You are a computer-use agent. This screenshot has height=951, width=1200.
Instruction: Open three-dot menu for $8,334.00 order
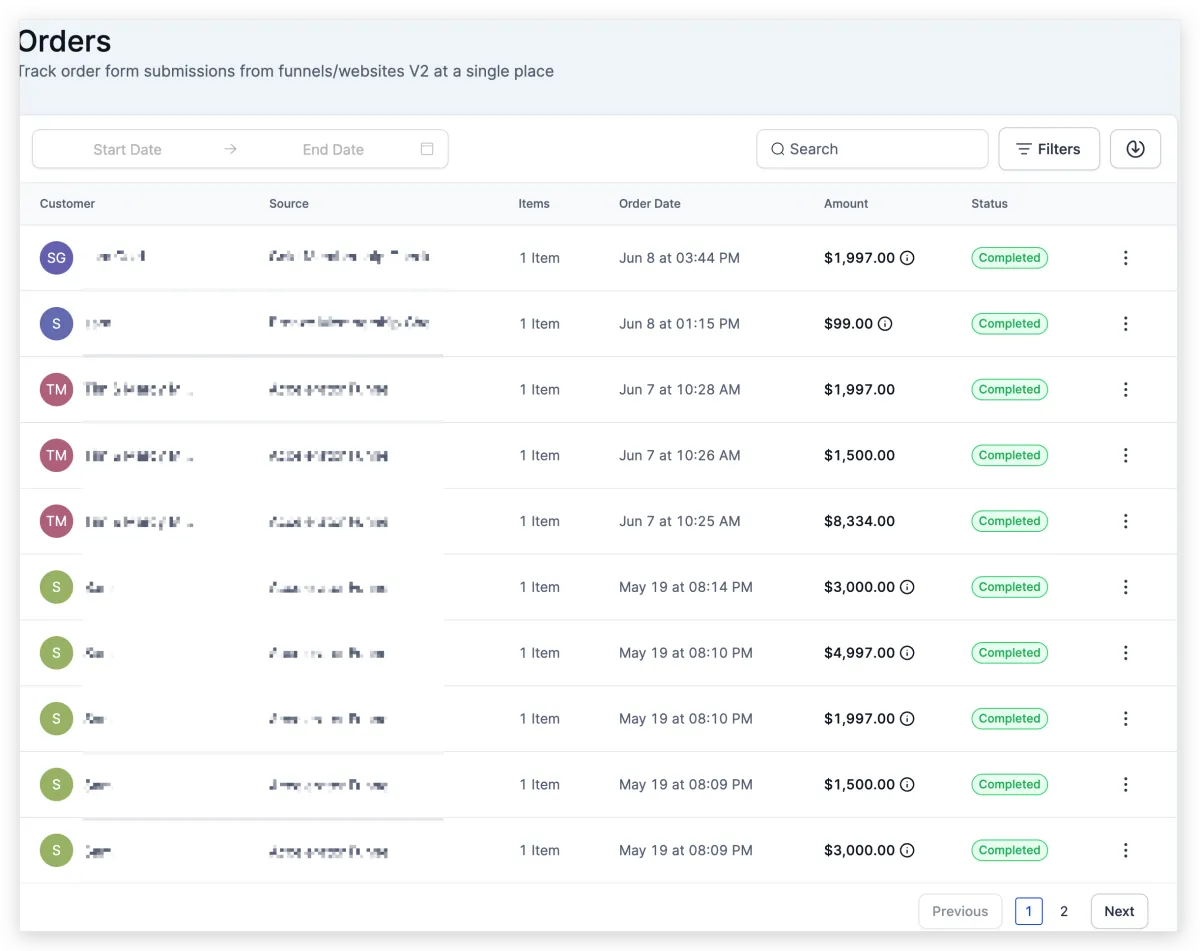(1125, 521)
